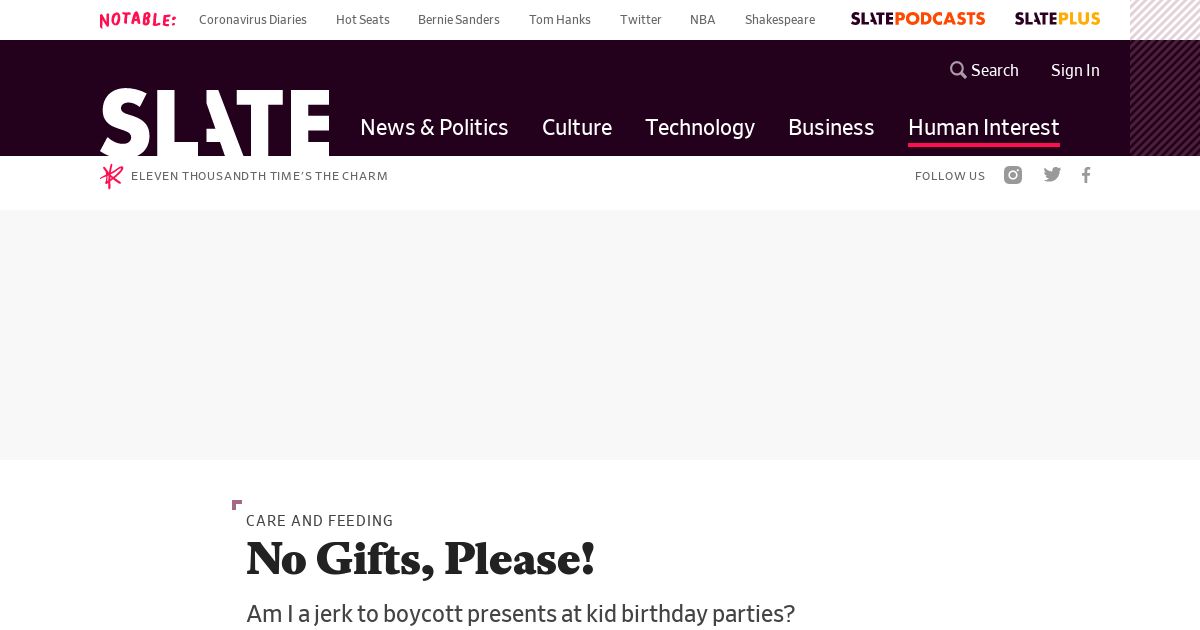Open Care and Feeding column link
Image resolution: width=1200 pixels, height=630 pixels.
(320, 521)
